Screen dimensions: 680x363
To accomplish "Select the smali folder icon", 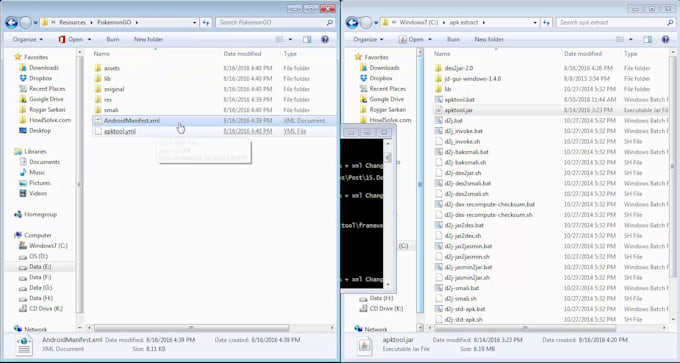I will [x=98, y=110].
